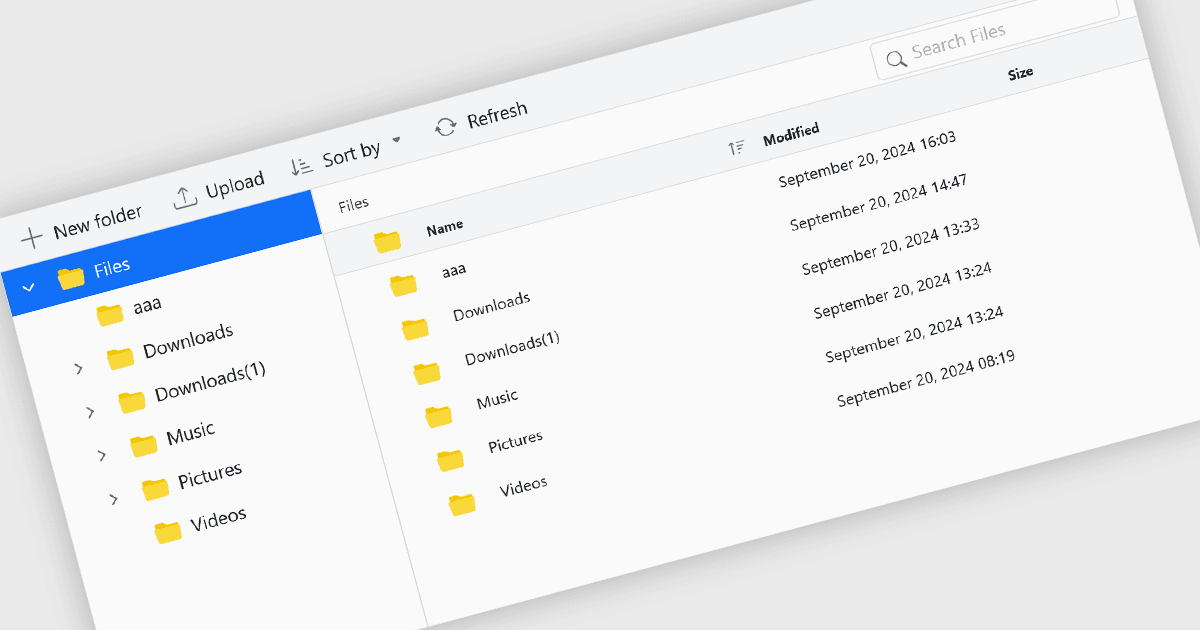
Task: Click the sort direction icon beside Modified
Action: (736, 148)
